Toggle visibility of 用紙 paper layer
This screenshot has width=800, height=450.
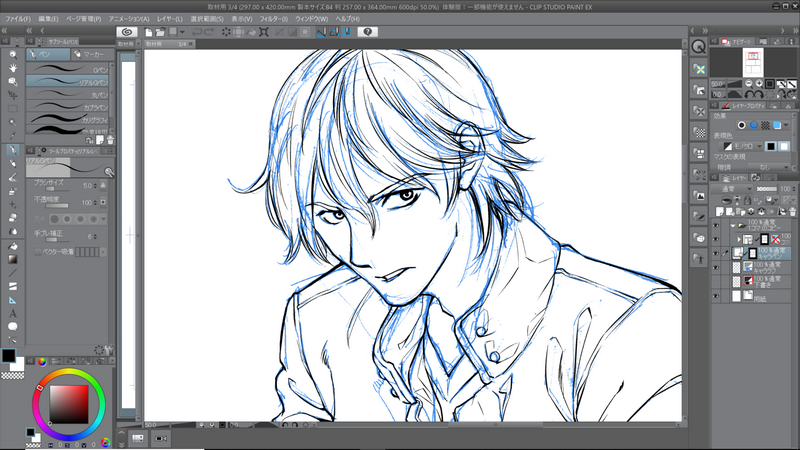[716, 296]
